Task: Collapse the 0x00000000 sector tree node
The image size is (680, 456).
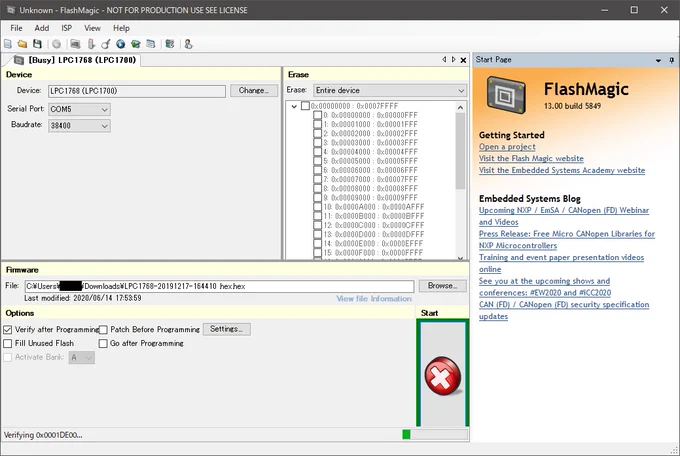Action: pyautogui.click(x=294, y=106)
